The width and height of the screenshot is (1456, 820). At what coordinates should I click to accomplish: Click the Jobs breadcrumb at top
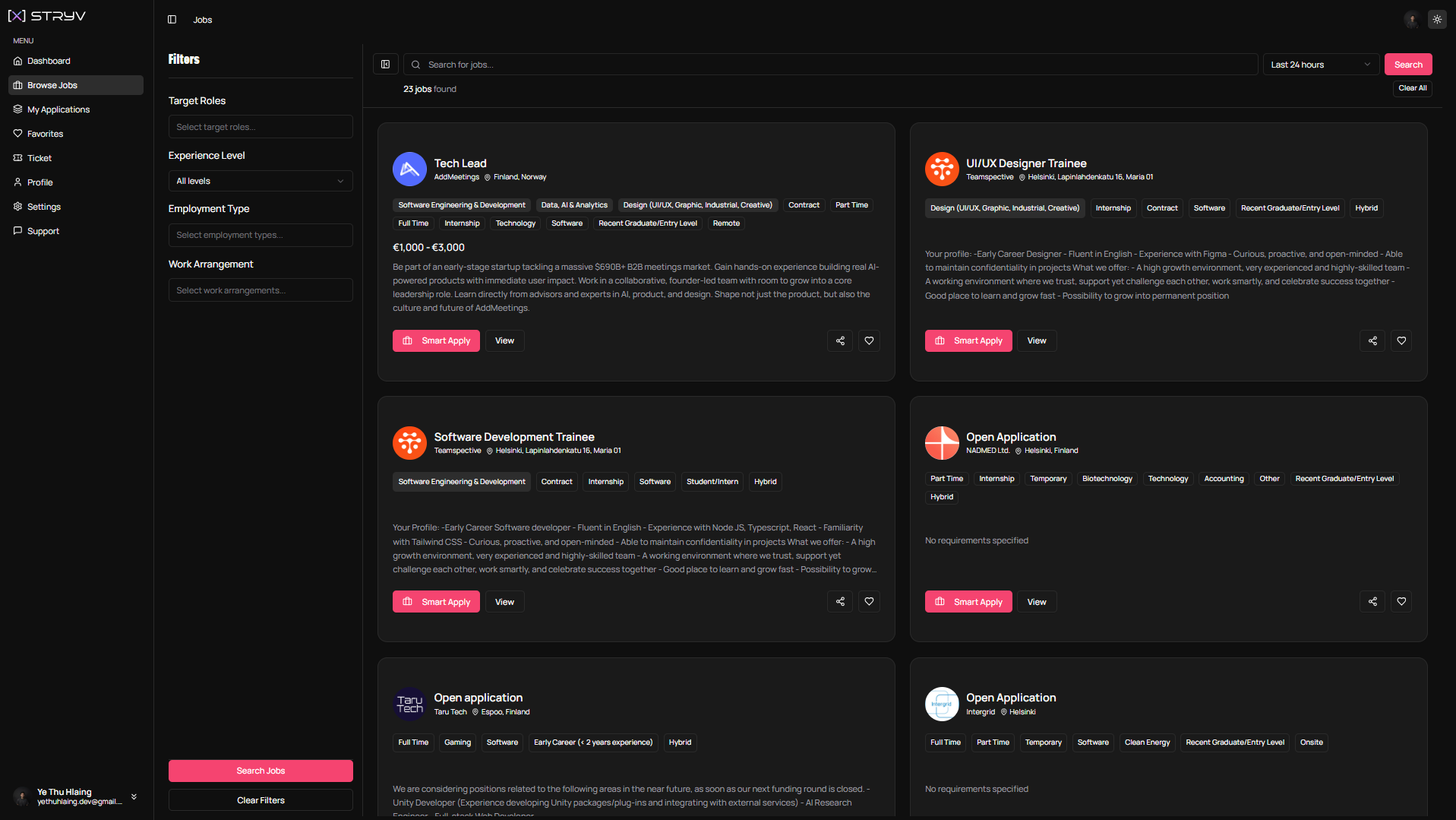203,20
